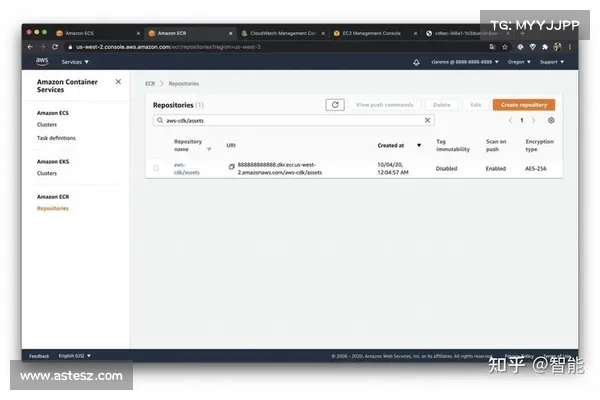Click the repository search input field
This screenshot has height=400, width=600.
(x=293, y=120)
